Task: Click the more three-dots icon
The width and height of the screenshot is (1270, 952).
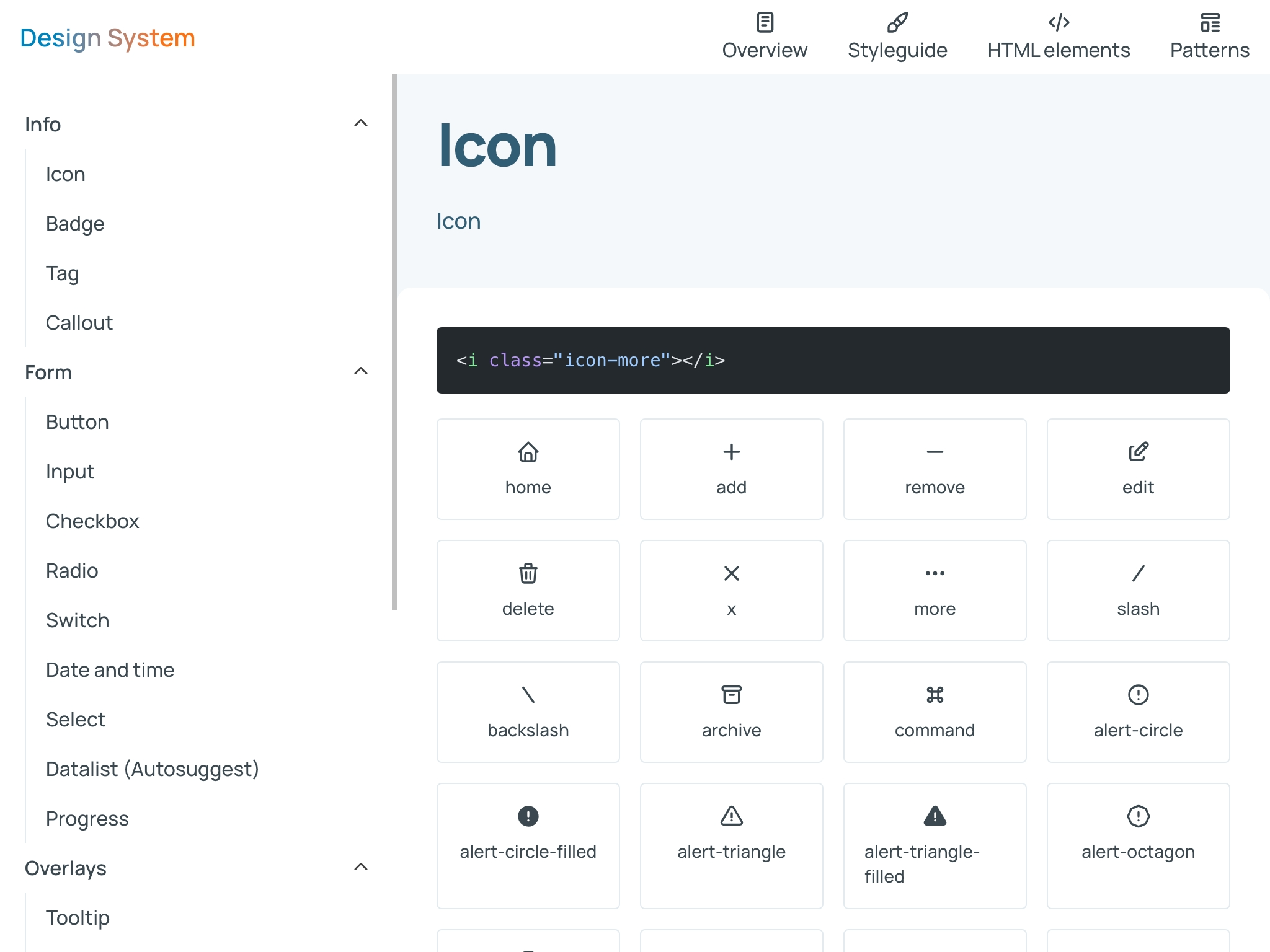Action: click(x=935, y=573)
